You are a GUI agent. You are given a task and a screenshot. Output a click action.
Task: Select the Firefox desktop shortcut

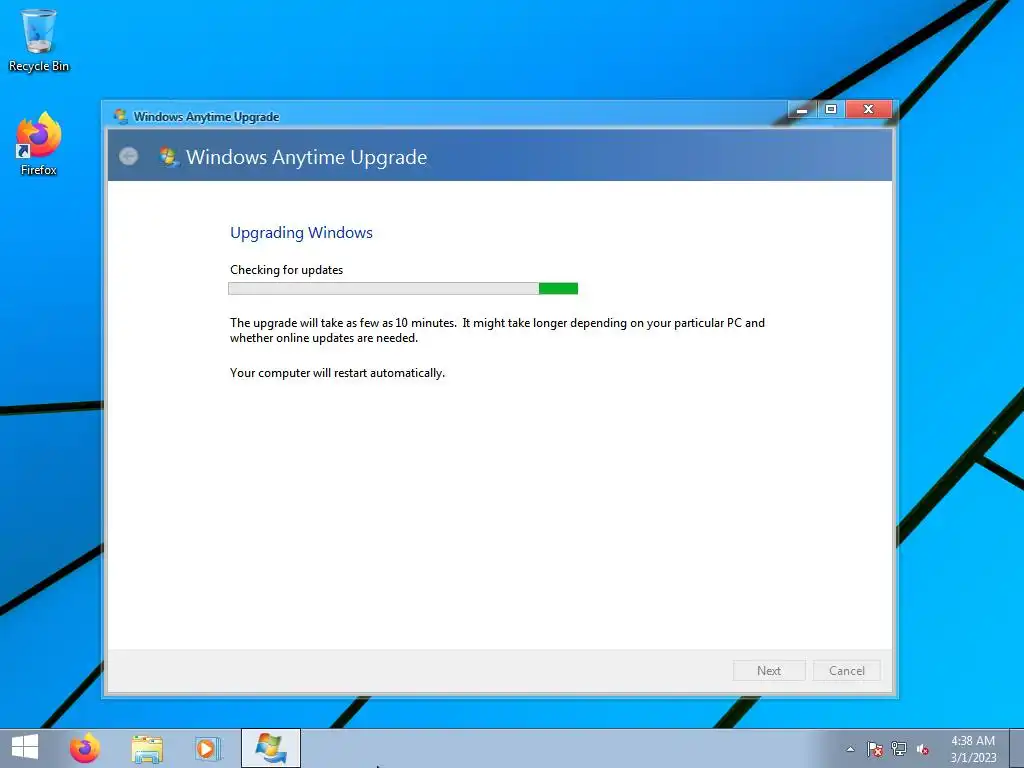pyautogui.click(x=39, y=144)
